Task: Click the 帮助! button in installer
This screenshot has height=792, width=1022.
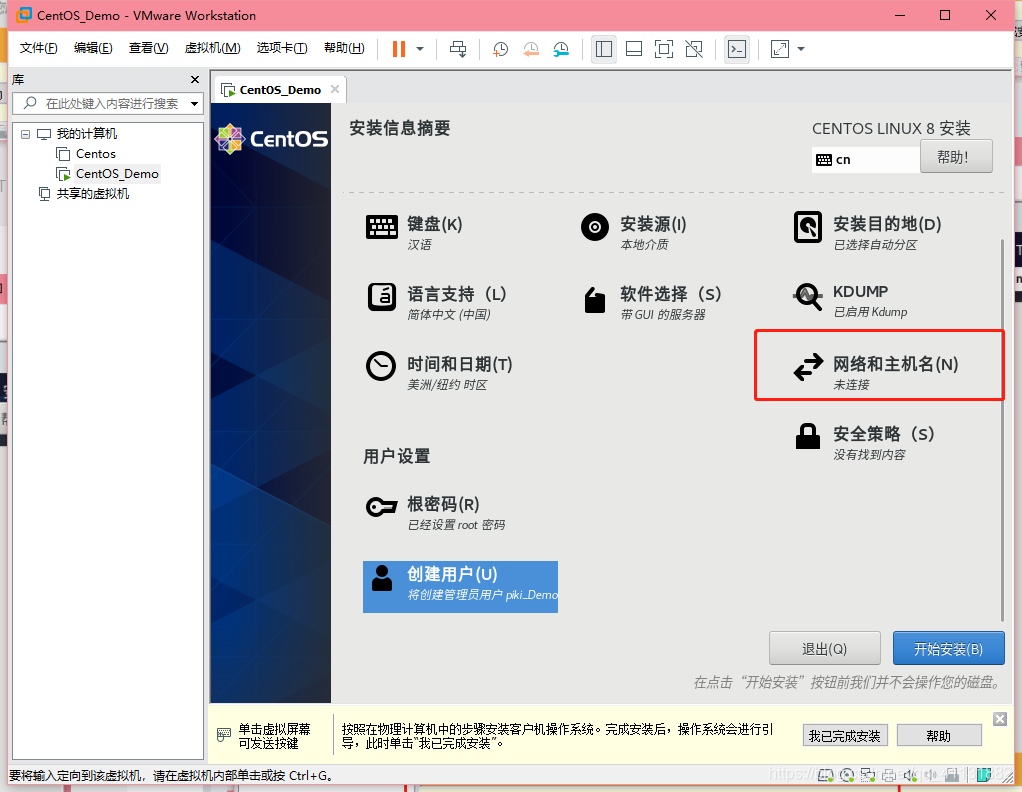Action: 956,156
